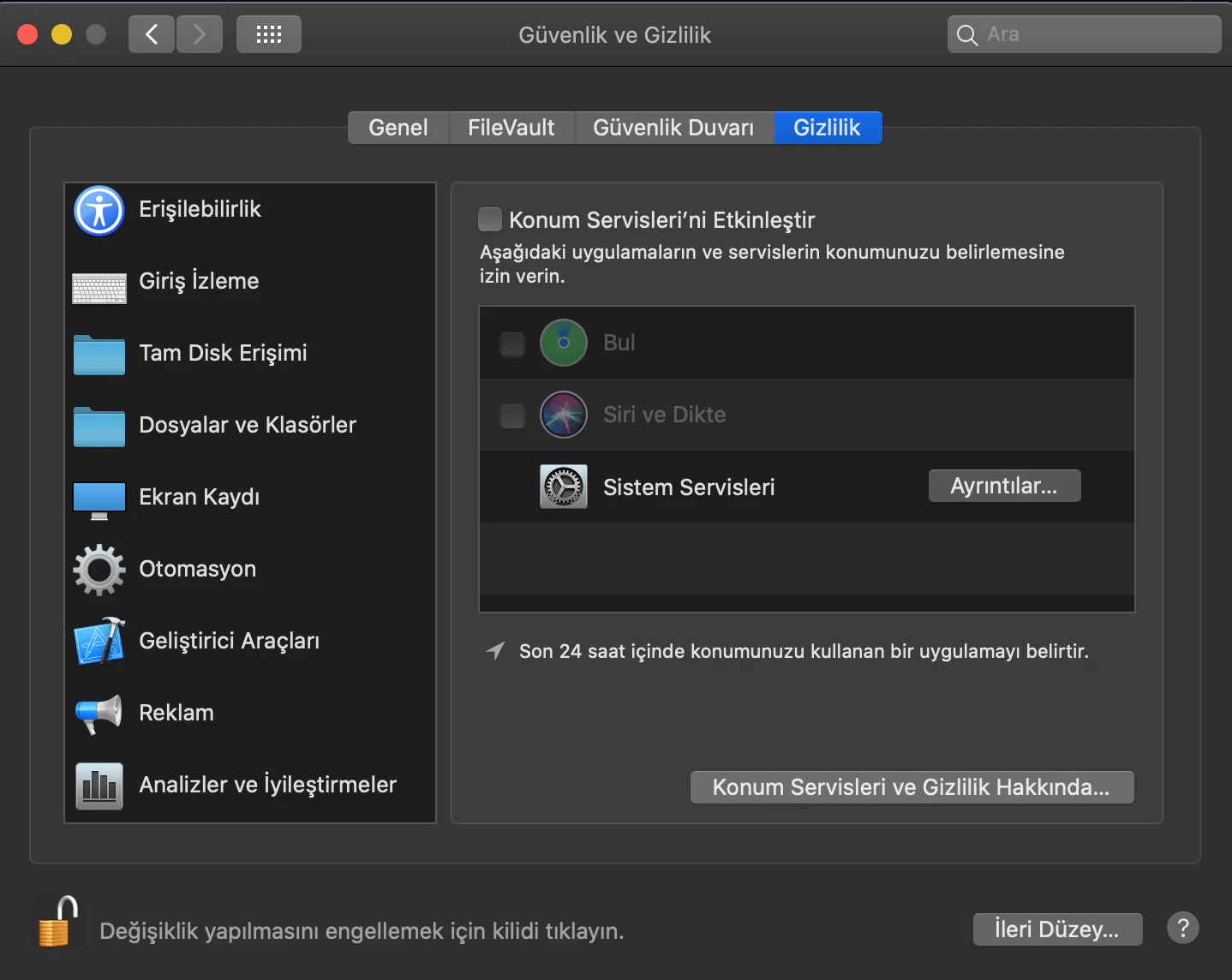The width and height of the screenshot is (1232, 980).
Task: Select the Reklam megaphone icon
Action: click(x=99, y=714)
